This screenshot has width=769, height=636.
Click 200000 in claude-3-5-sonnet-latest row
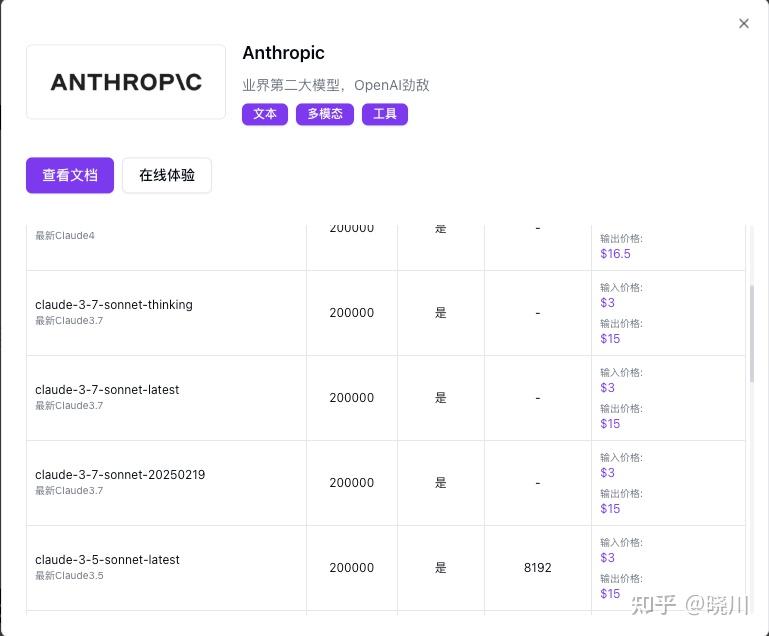[x=352, y=567]
